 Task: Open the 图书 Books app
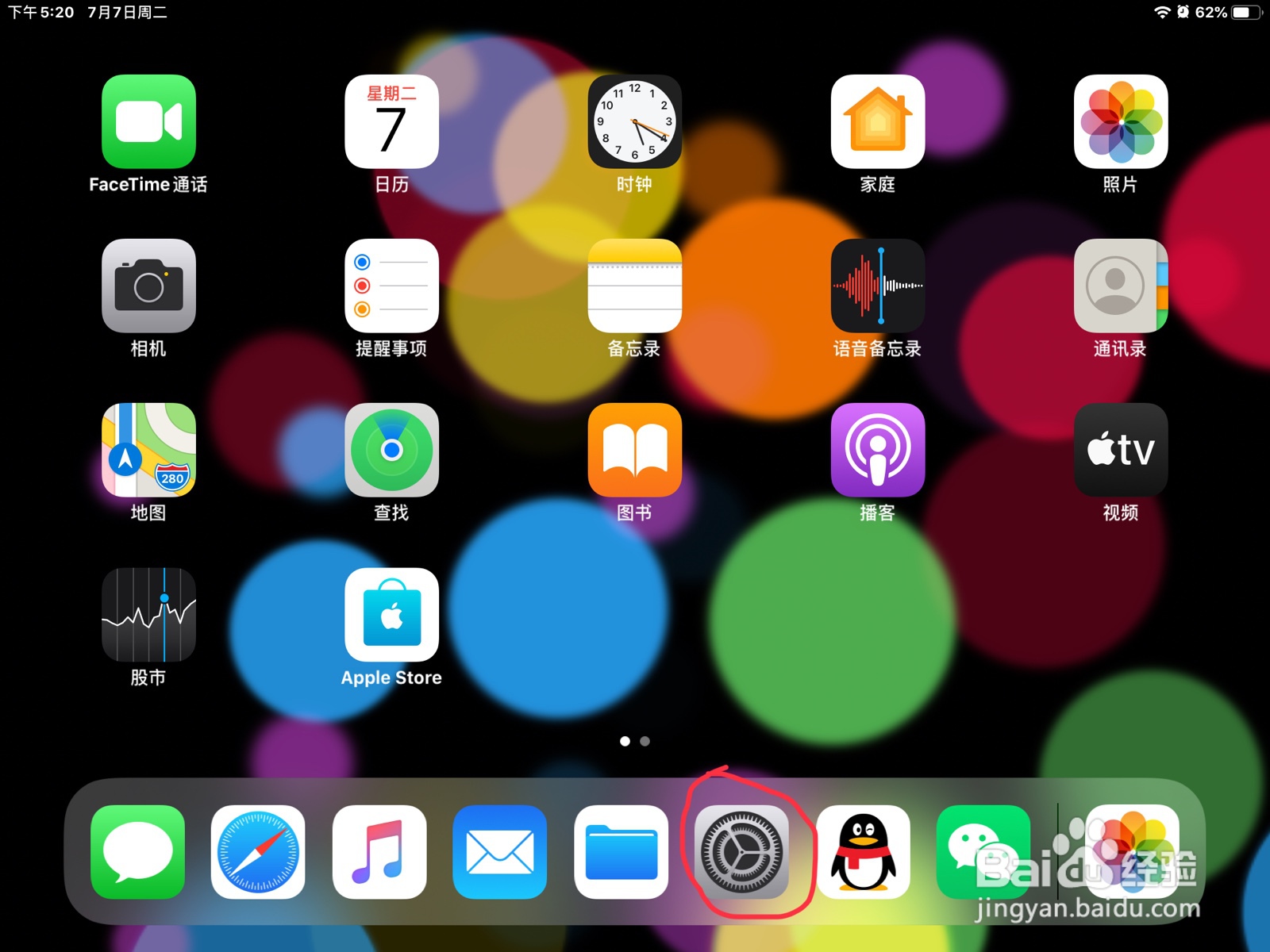click(x=635, y=451)
